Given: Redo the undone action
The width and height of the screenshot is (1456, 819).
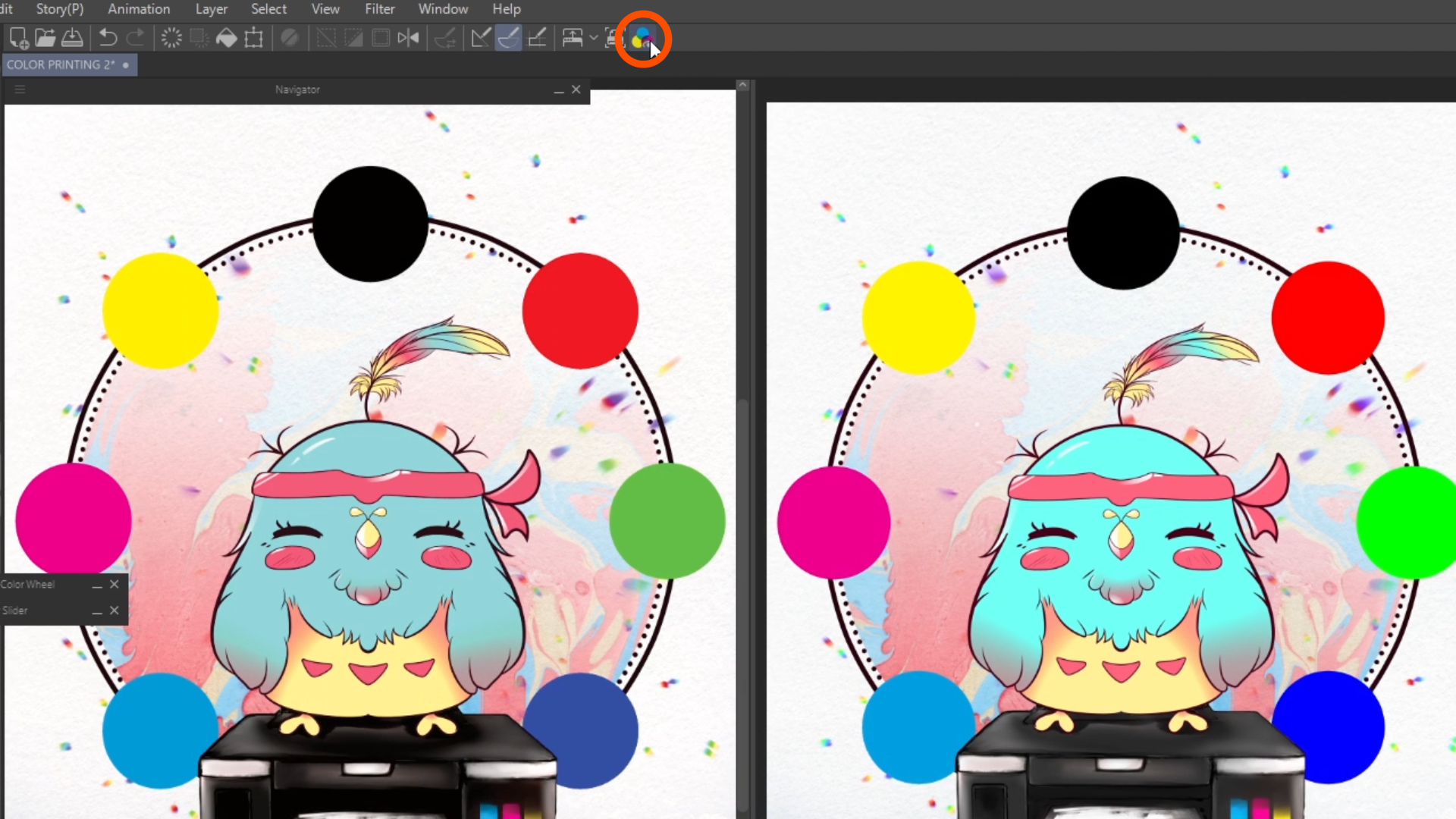Looking at the screenshot, I should [136, 38].
